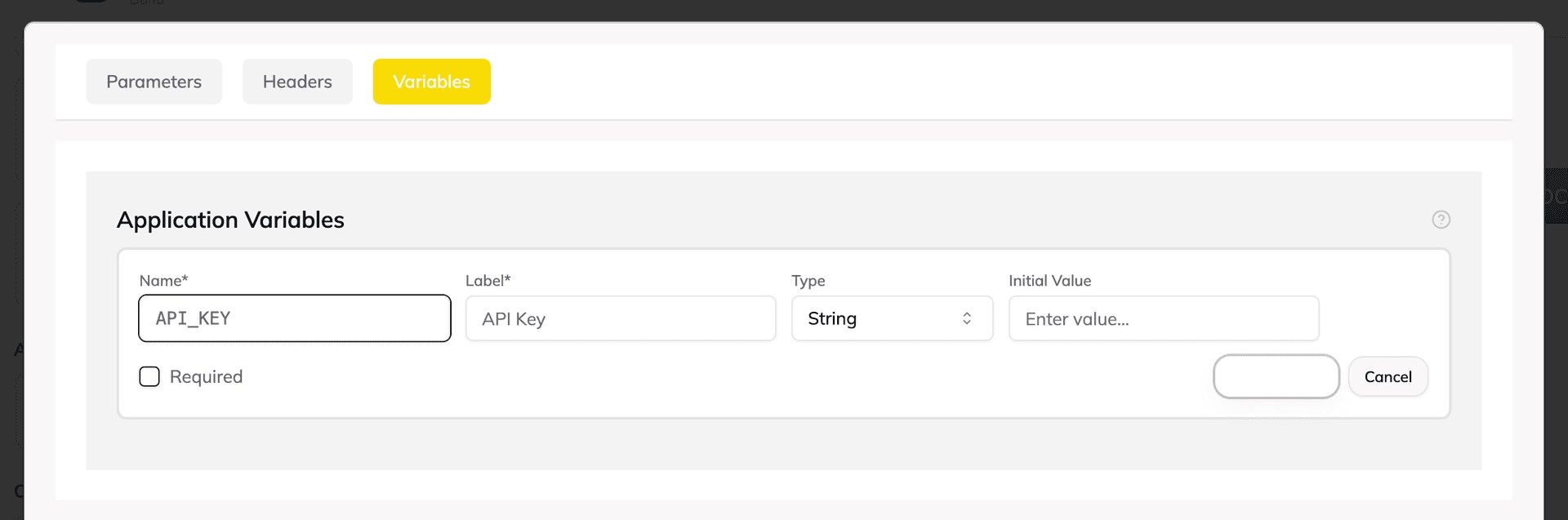The width and height of the screenshot is (1568, 520).
Task: Click the "Label*" field label
Action: [488, 281]
